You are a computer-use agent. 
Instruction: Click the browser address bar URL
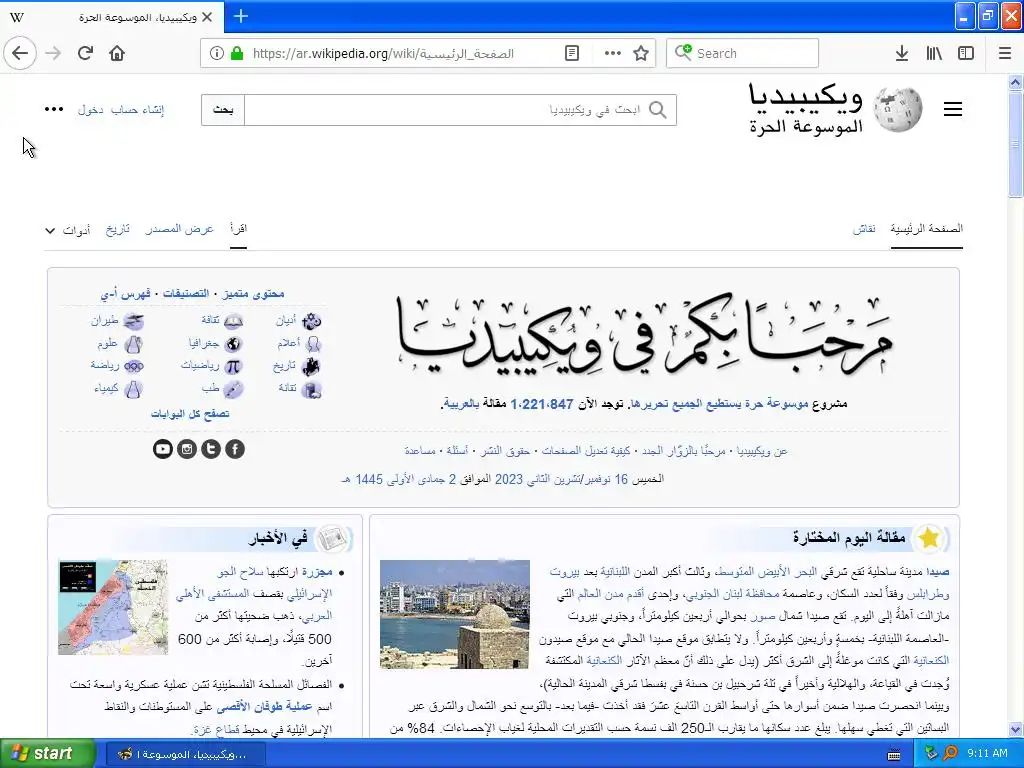pyautogui.click(x=383, y=54)
